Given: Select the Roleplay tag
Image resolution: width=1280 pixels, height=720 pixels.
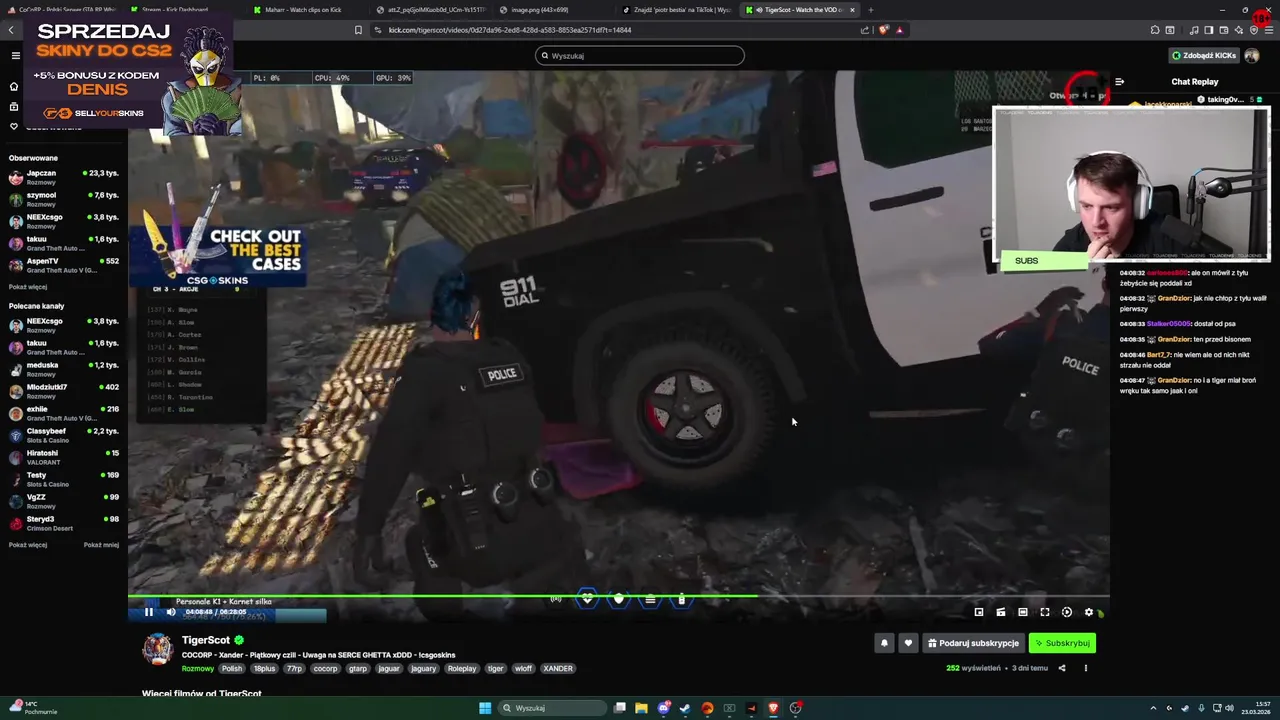Looking at the screenshot, I should (x=462, y=668).
